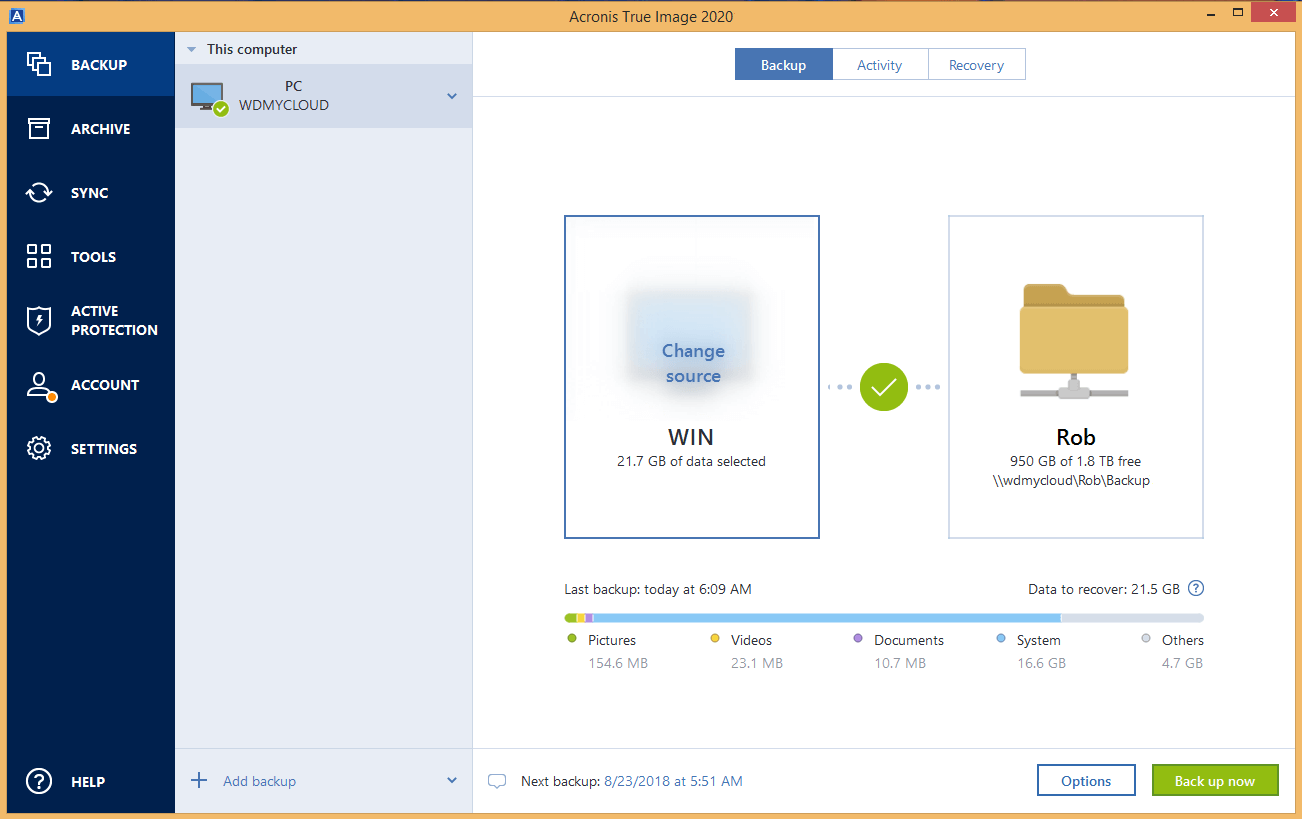Click the blue System legend dot

1001,638
